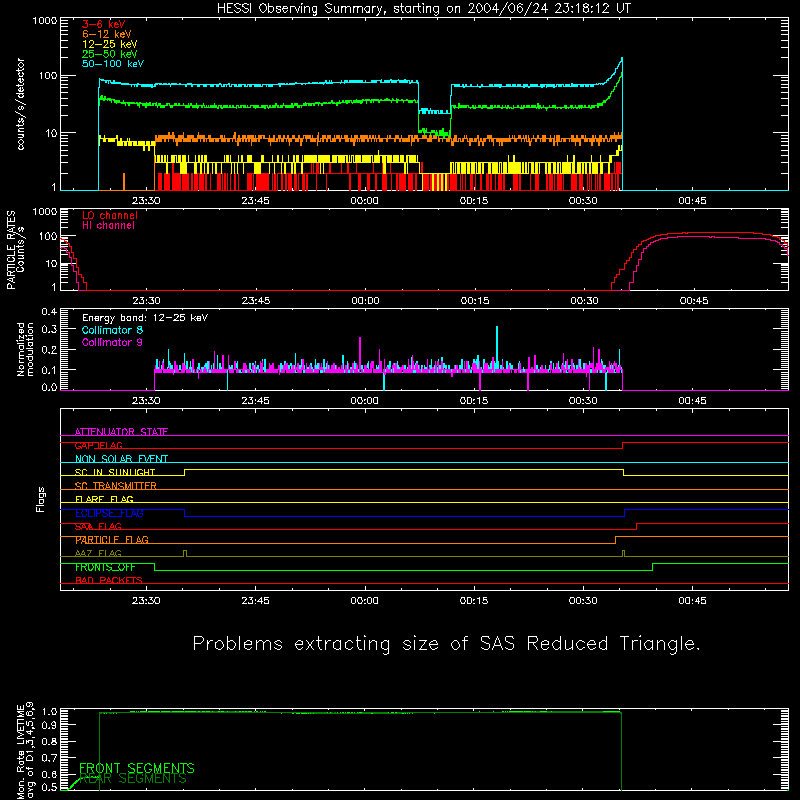Select the GAP_FLAG label
The height and width of the screenshot is (800, 800).
98,445
